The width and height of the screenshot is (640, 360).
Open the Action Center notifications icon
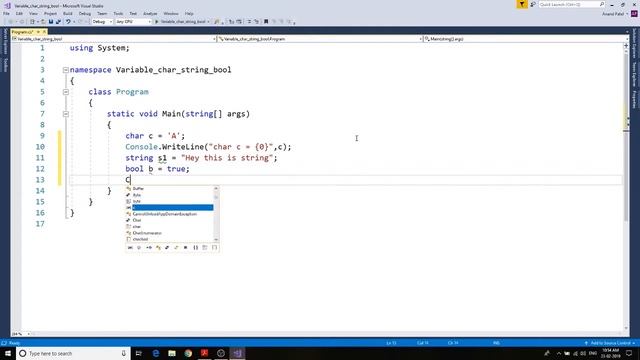point(629,353)
